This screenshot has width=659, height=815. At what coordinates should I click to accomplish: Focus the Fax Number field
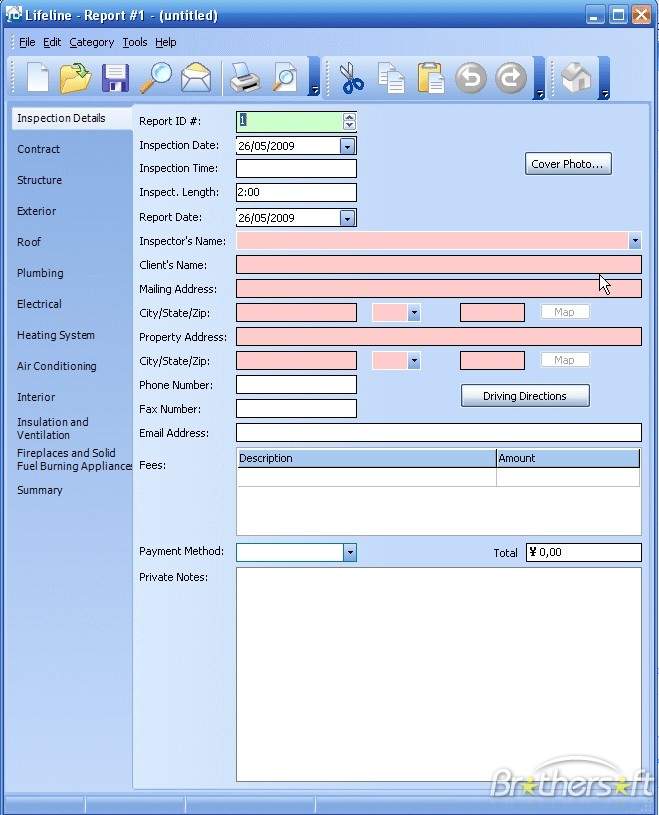tap(296, 409)
